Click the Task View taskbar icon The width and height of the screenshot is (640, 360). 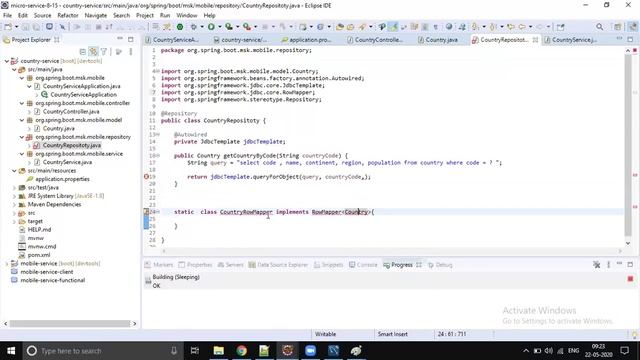(195, 351)
